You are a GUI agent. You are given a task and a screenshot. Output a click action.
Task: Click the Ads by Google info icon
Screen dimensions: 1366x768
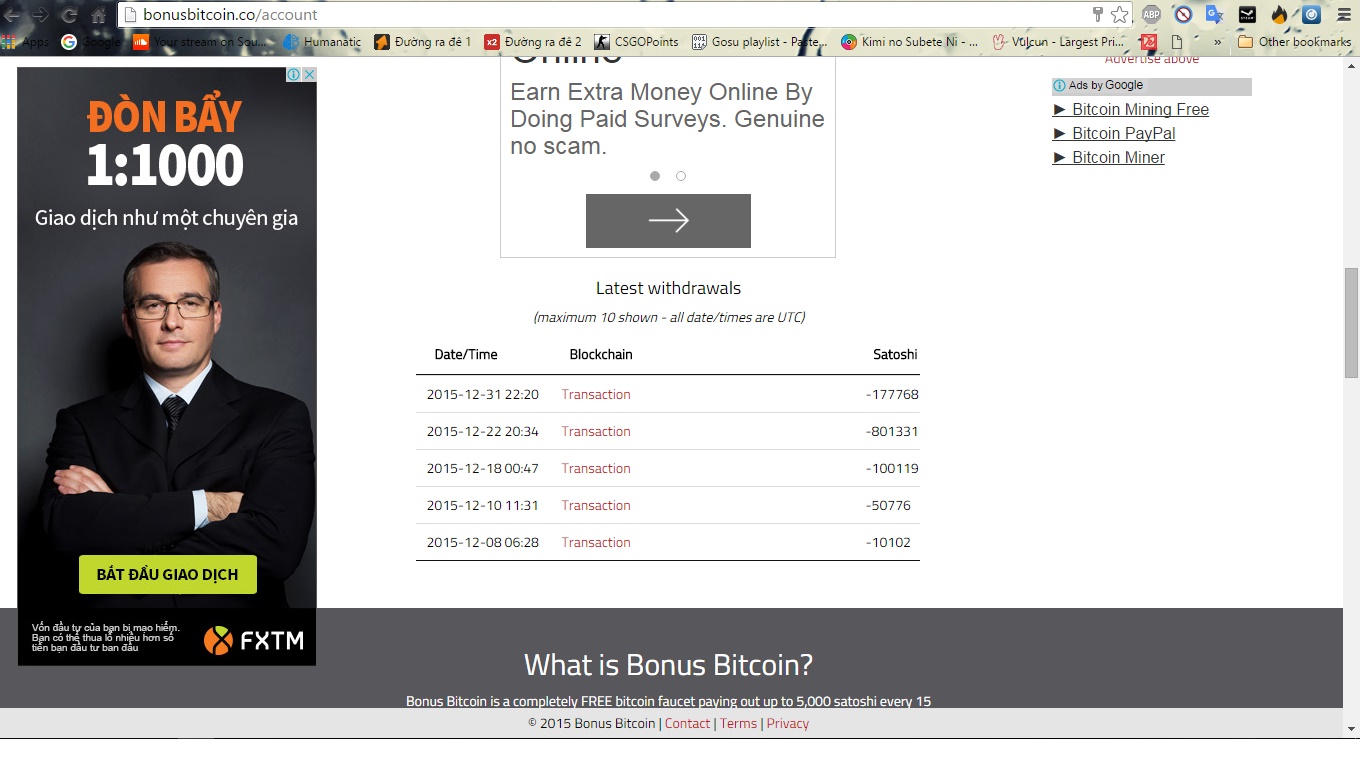coord(1060,86)
